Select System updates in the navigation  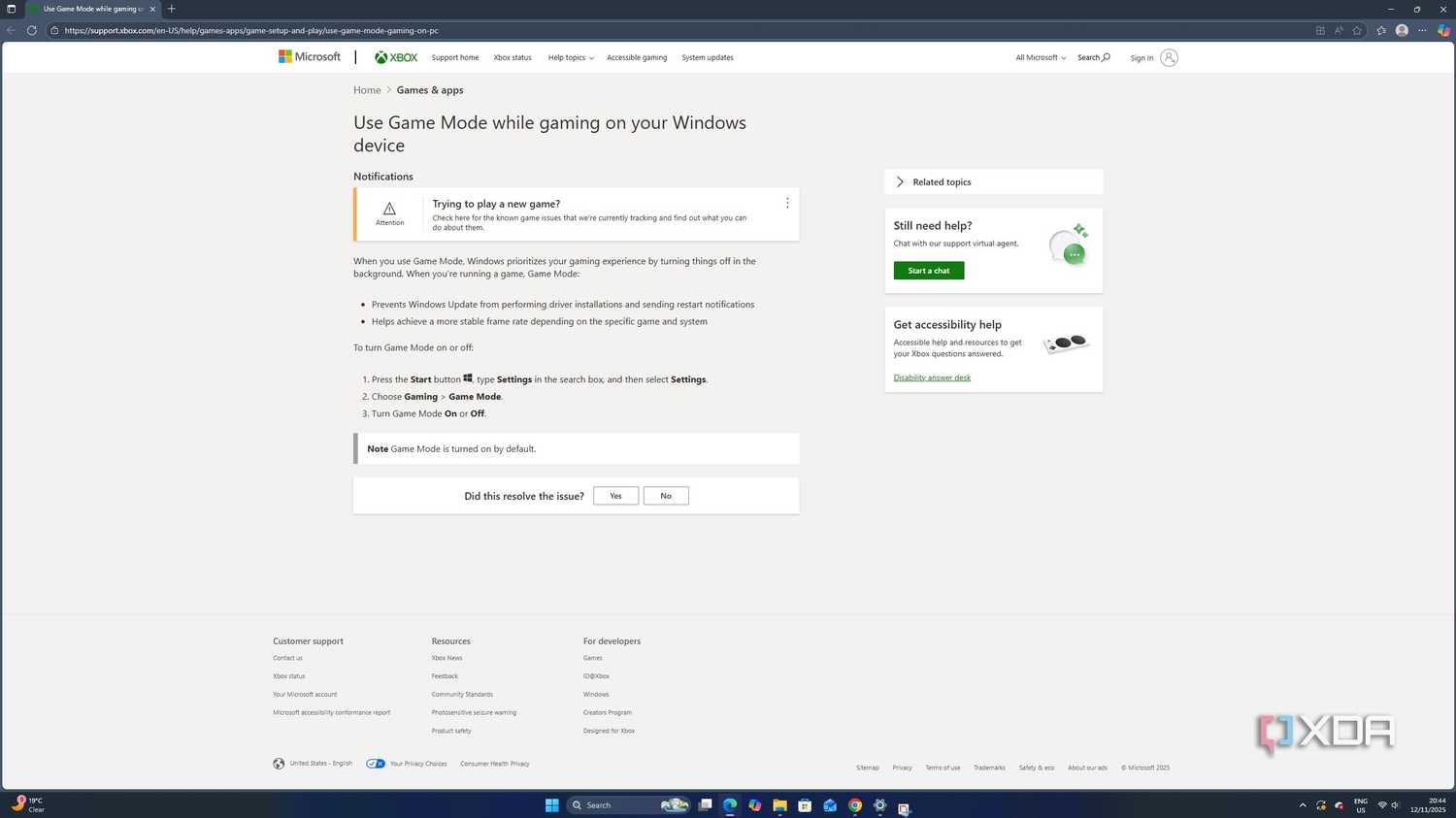click(708, 57)
